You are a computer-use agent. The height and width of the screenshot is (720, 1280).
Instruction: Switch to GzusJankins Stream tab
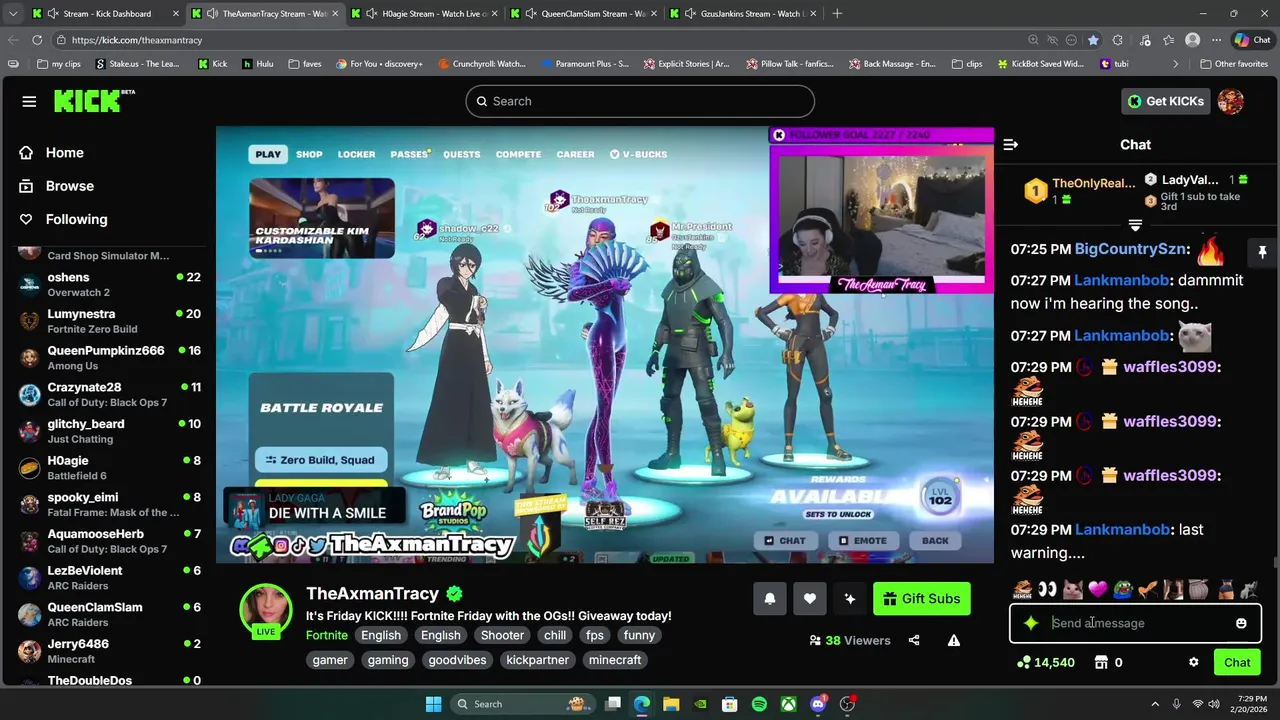click(x=745, y=14)
